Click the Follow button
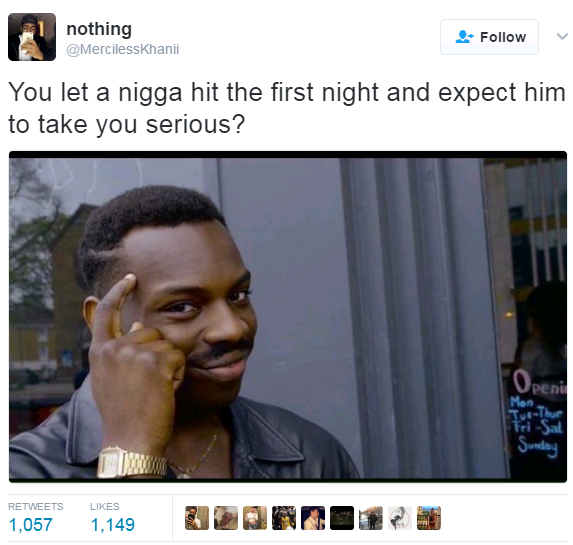573x545 pixels. [x=489, y=37]
